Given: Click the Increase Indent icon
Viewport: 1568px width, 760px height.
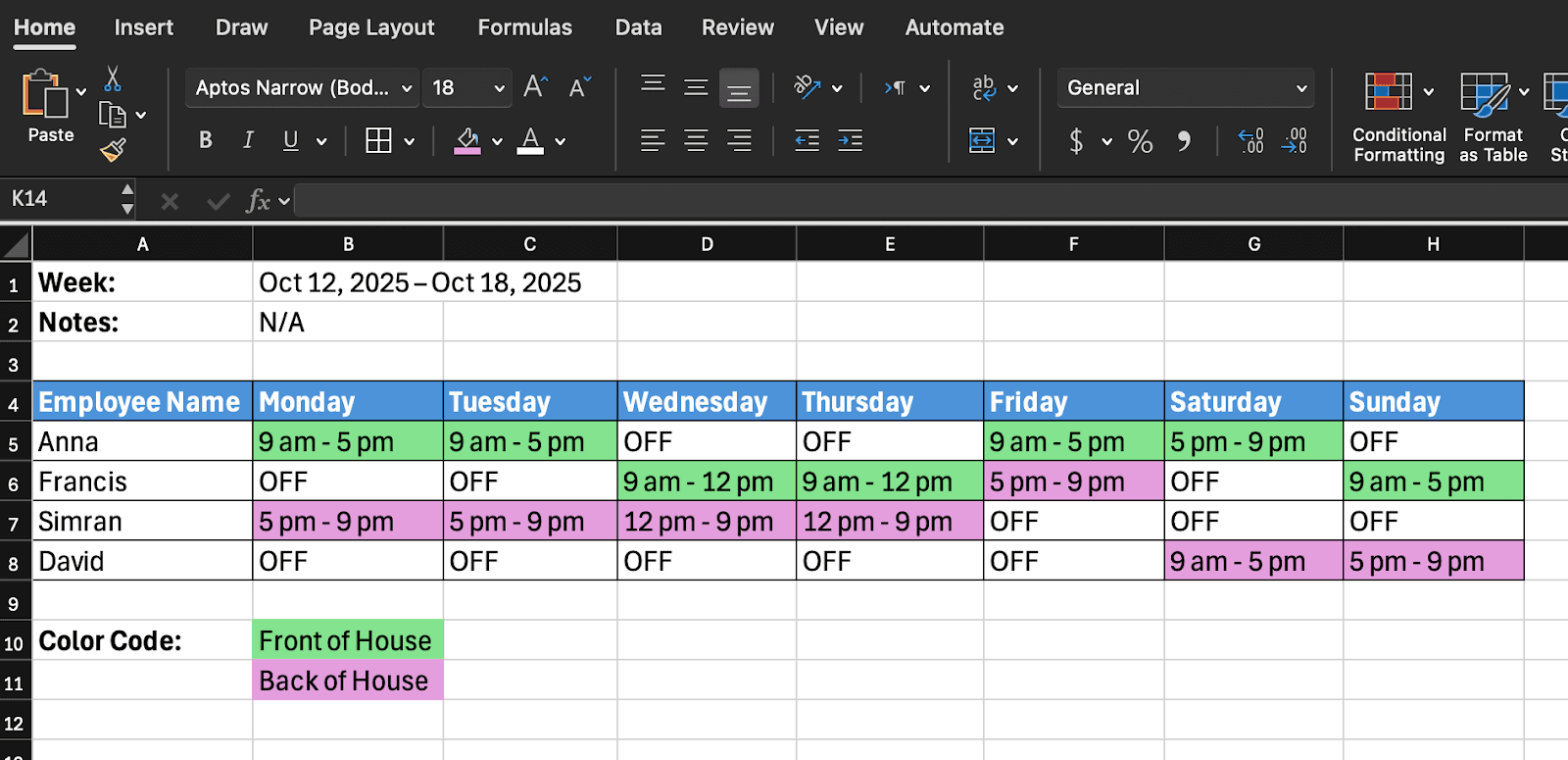Looking at the screenshot, I should click(851, 141).
